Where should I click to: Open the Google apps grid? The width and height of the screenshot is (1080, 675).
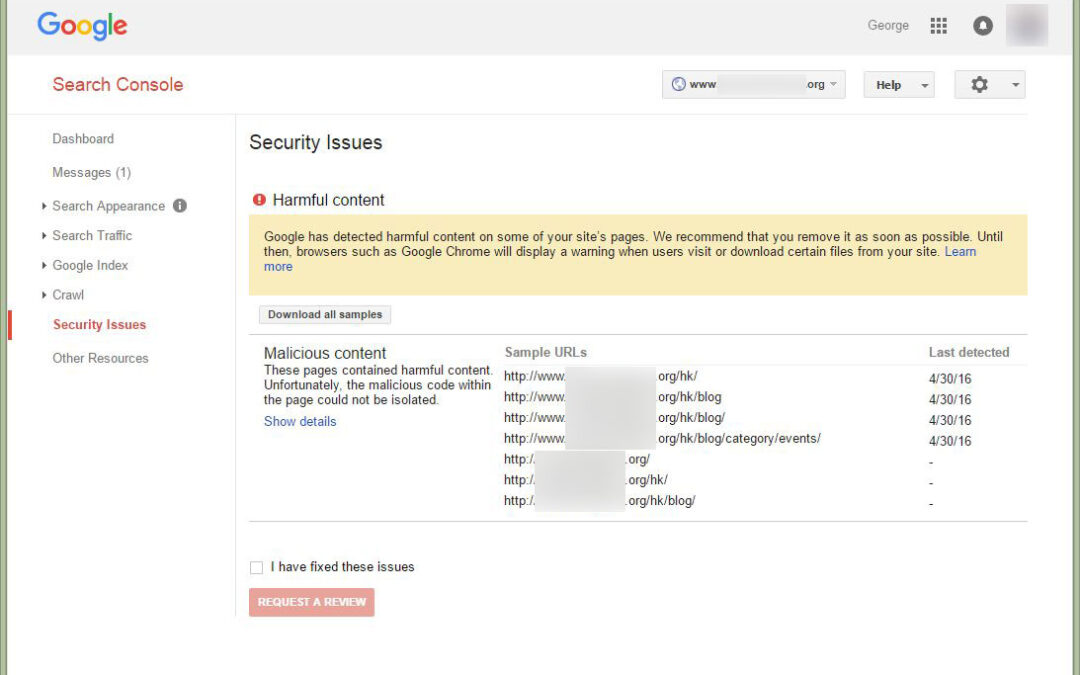point(938,25)
